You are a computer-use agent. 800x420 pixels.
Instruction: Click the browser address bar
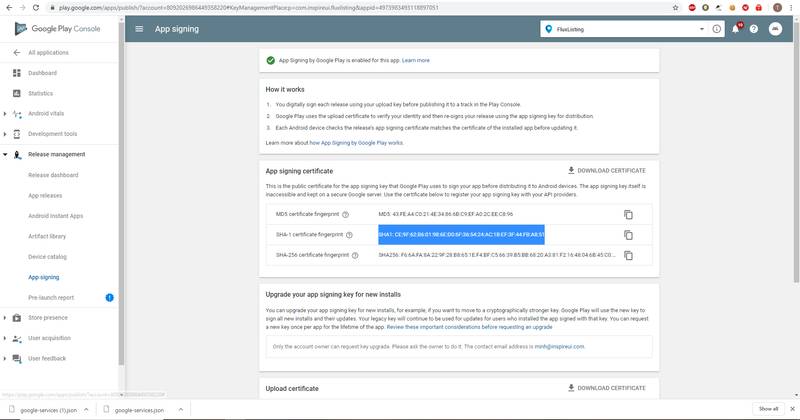(357, 8)
